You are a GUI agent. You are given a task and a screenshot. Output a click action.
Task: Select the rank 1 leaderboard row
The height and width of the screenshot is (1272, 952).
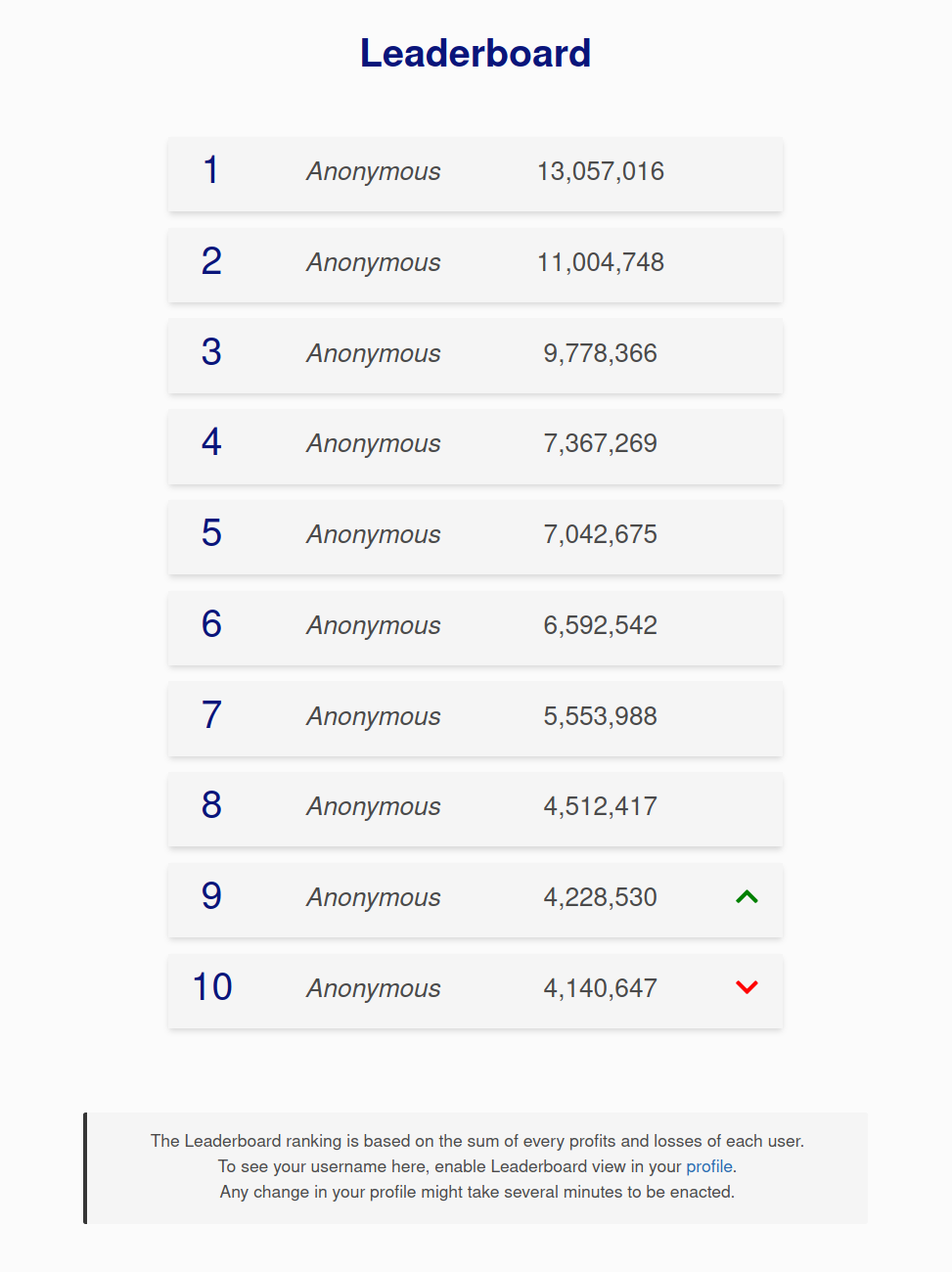pyautogui.click(x=476, y=174)
